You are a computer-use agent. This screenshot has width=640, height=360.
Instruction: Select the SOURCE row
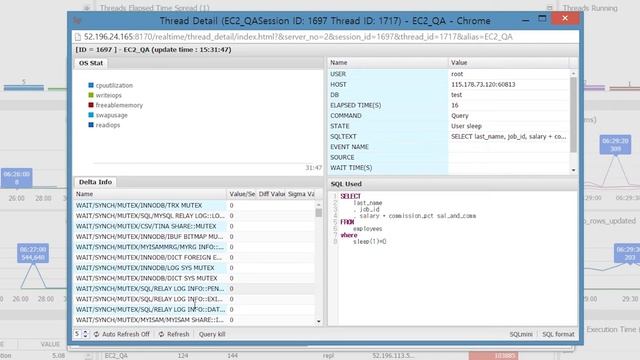point(449,158)
